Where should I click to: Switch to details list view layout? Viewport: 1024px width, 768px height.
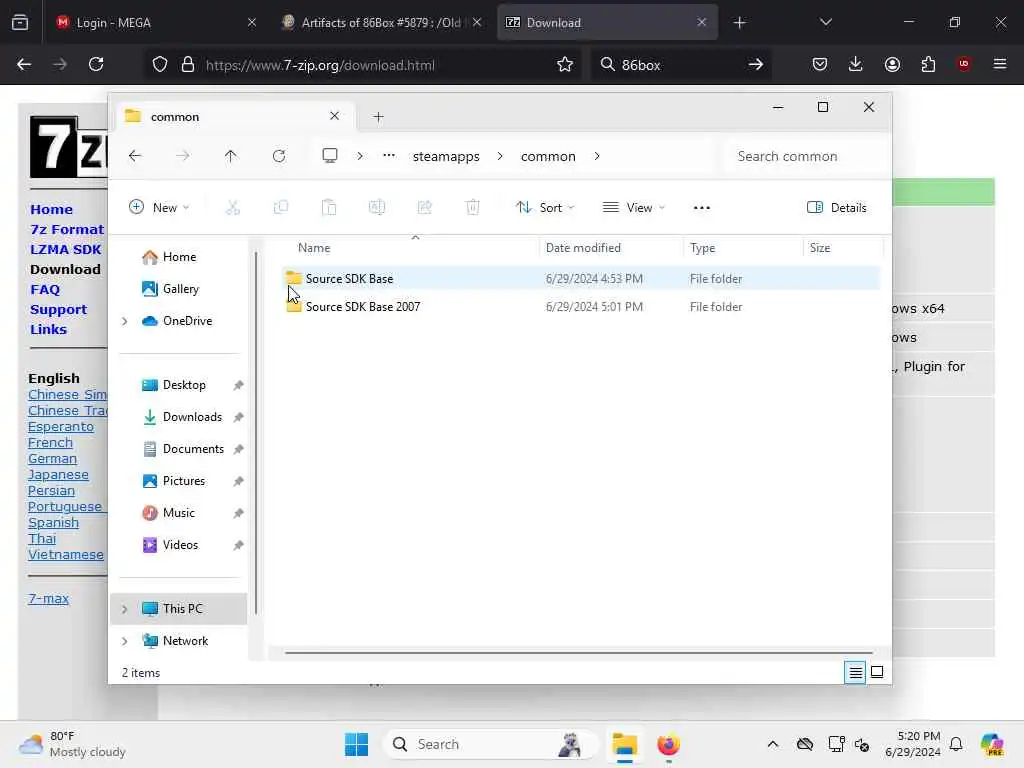click(855, 672)
